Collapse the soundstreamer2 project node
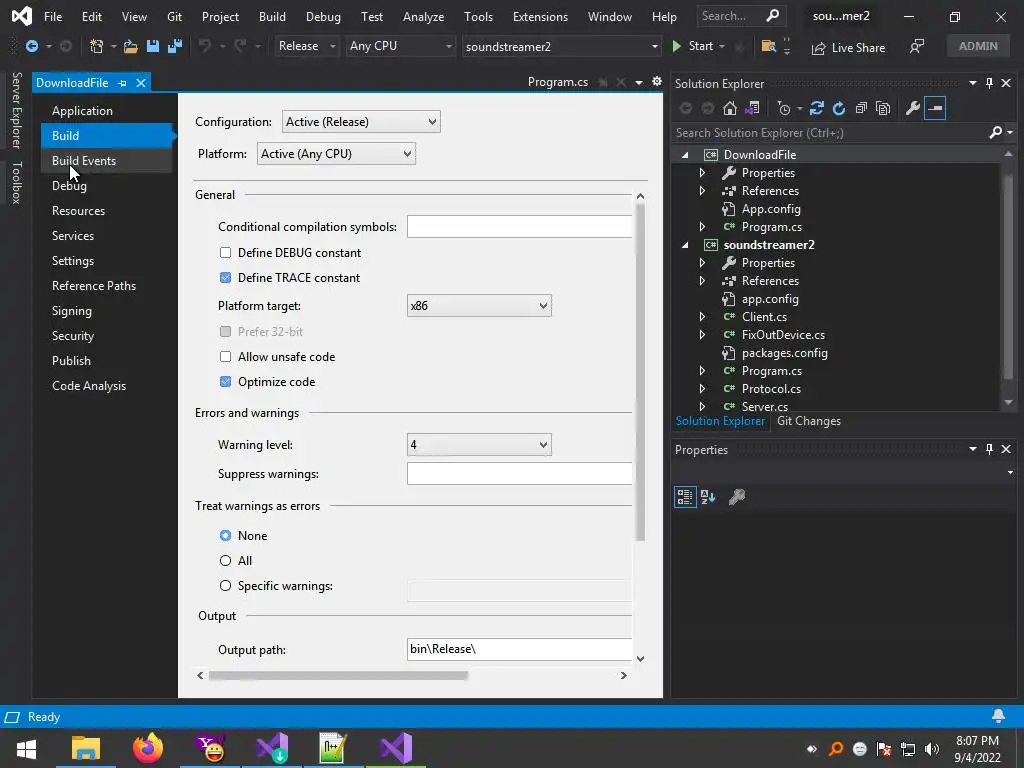 click(x=685, y=245)
